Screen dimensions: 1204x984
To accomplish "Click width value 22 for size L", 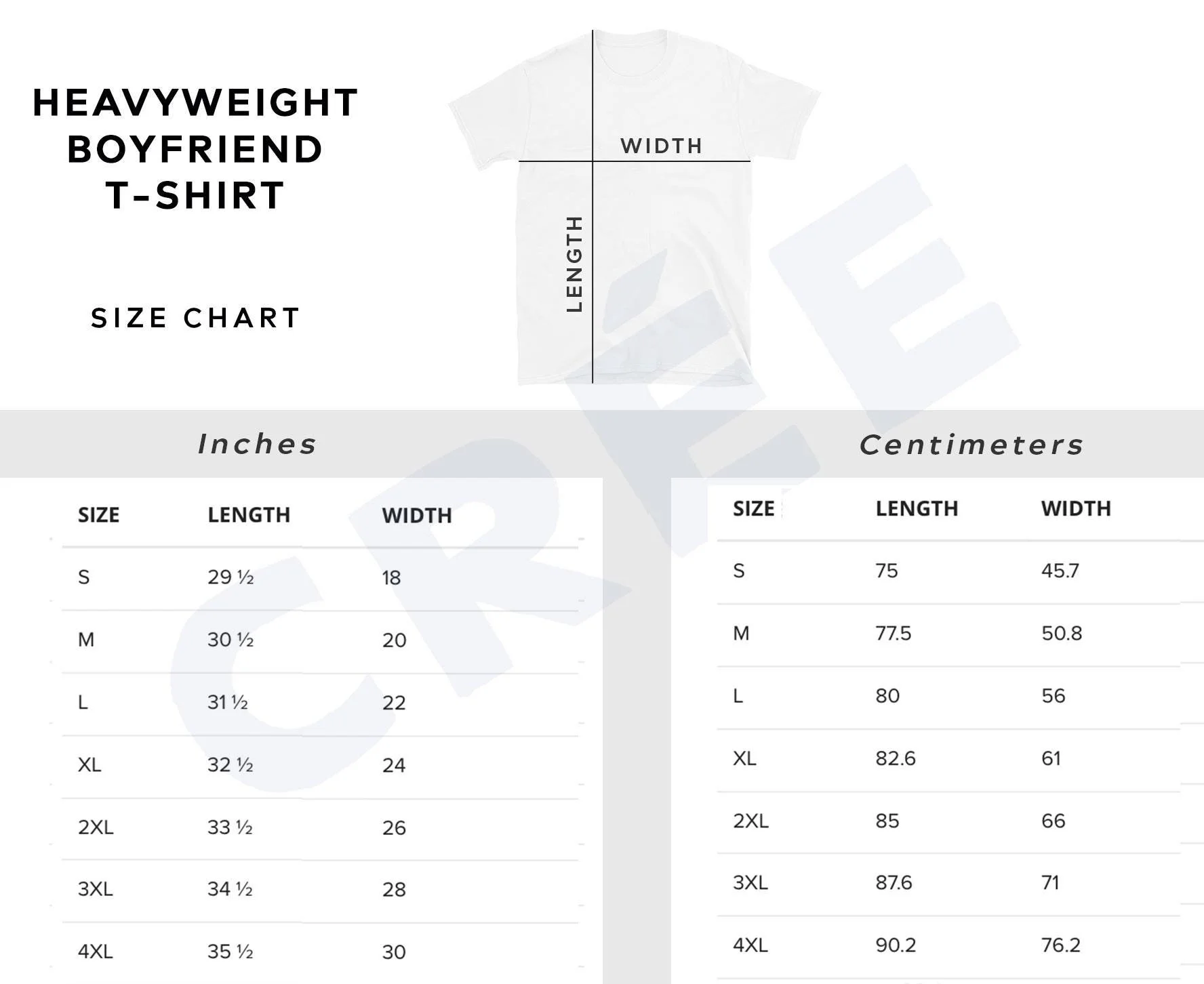I will [x=394, y=703].
